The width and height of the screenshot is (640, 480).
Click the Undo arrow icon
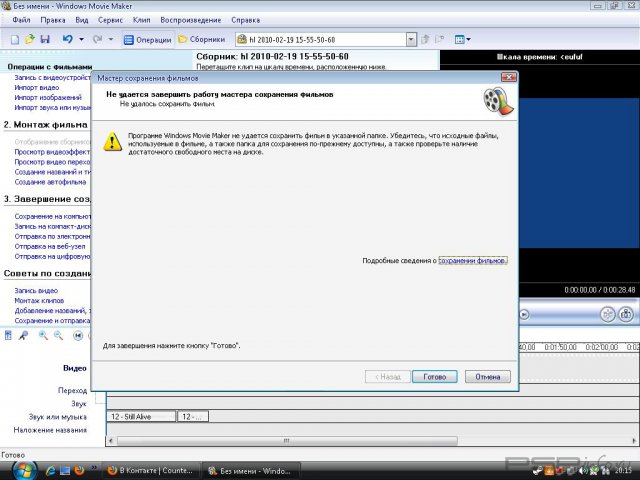click(67, 39)
